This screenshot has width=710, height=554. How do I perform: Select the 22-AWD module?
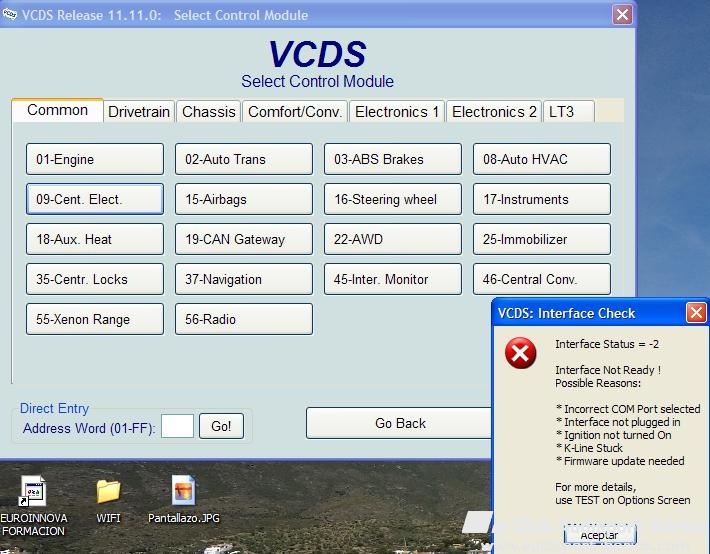(x=393, y=239)
